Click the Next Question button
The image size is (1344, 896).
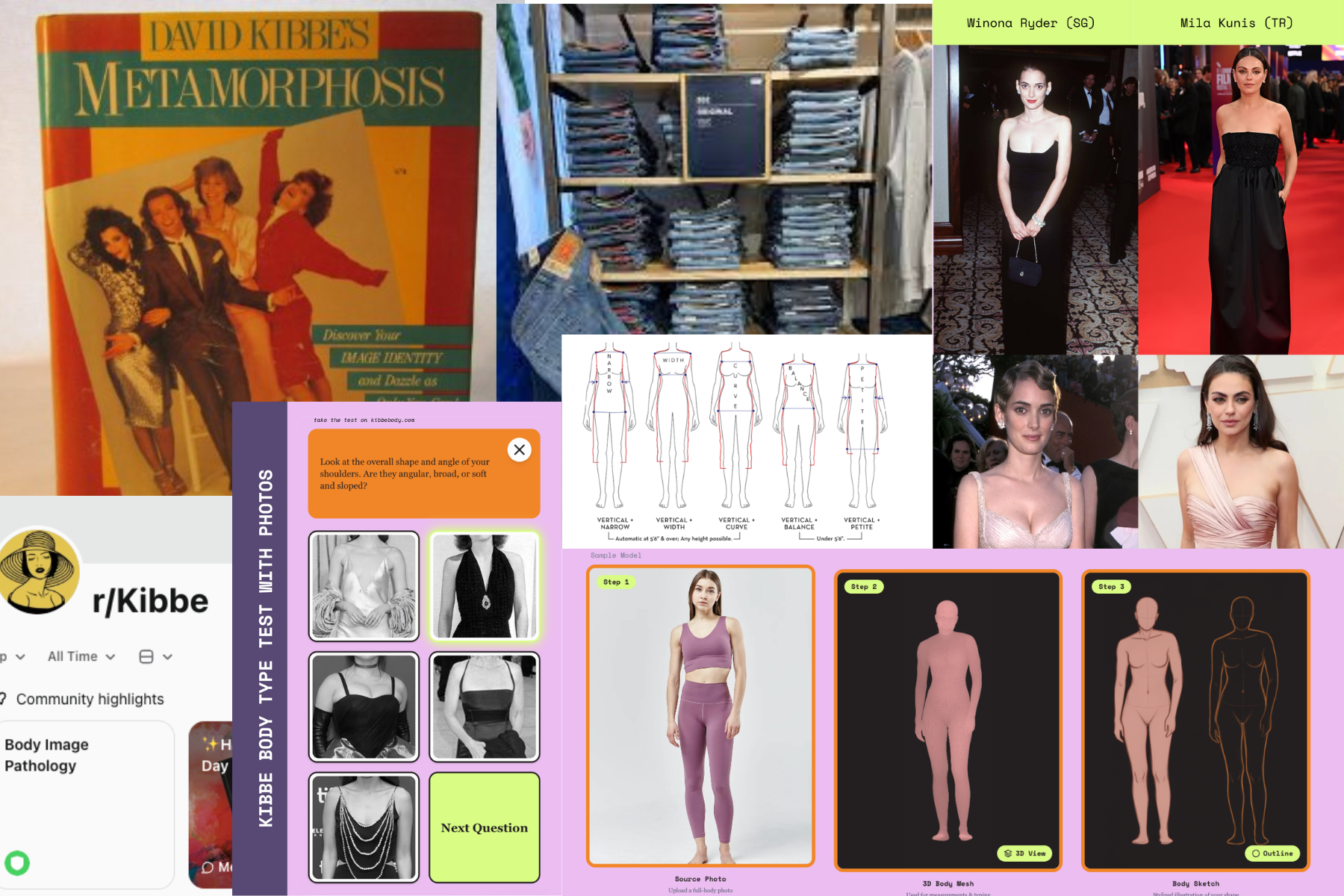pyautogui.click(x=485, y=827)
